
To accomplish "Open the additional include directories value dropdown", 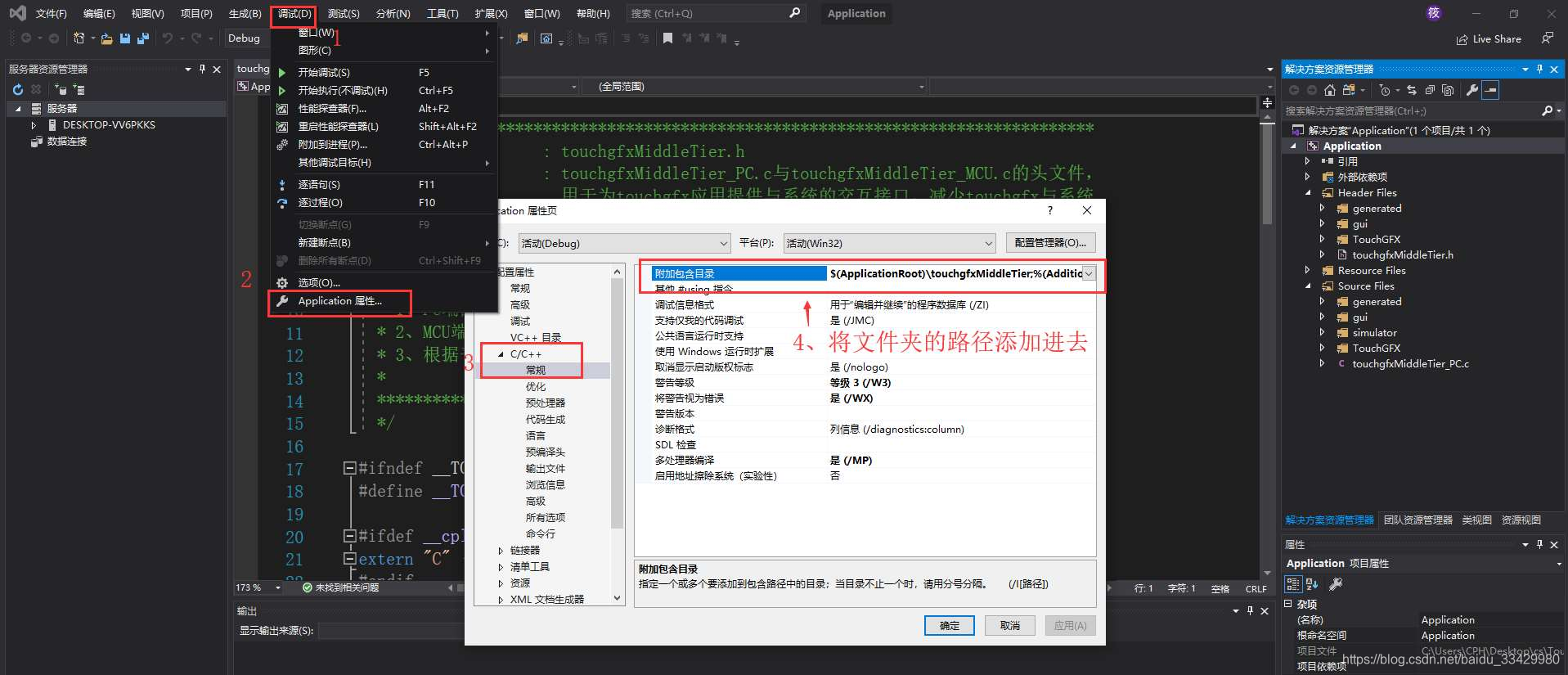I will 1089,273.
